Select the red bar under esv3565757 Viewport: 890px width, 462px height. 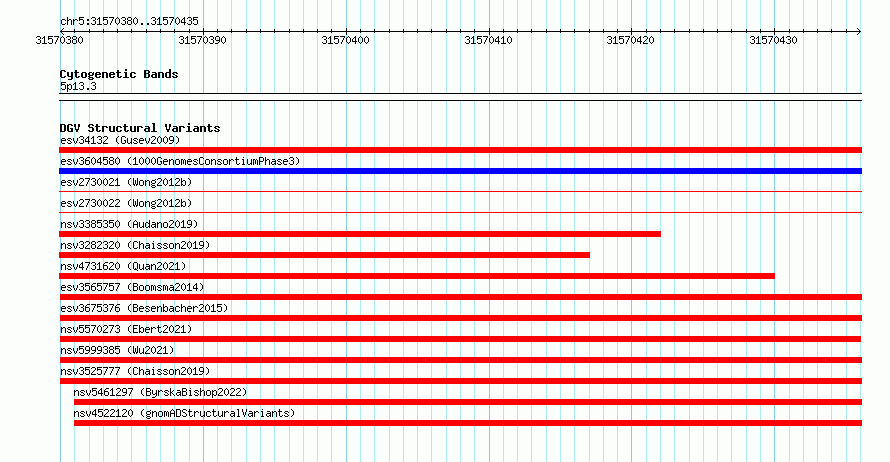(x=460, y=297)
